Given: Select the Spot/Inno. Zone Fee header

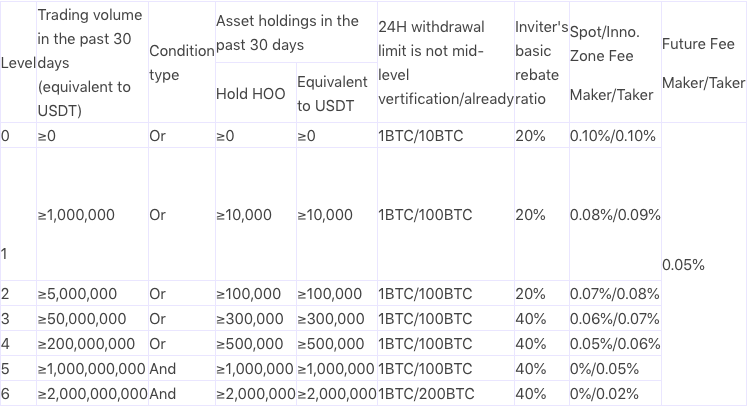Looking at the screenshot, I should pyautogui.click(x=615, y=63).
